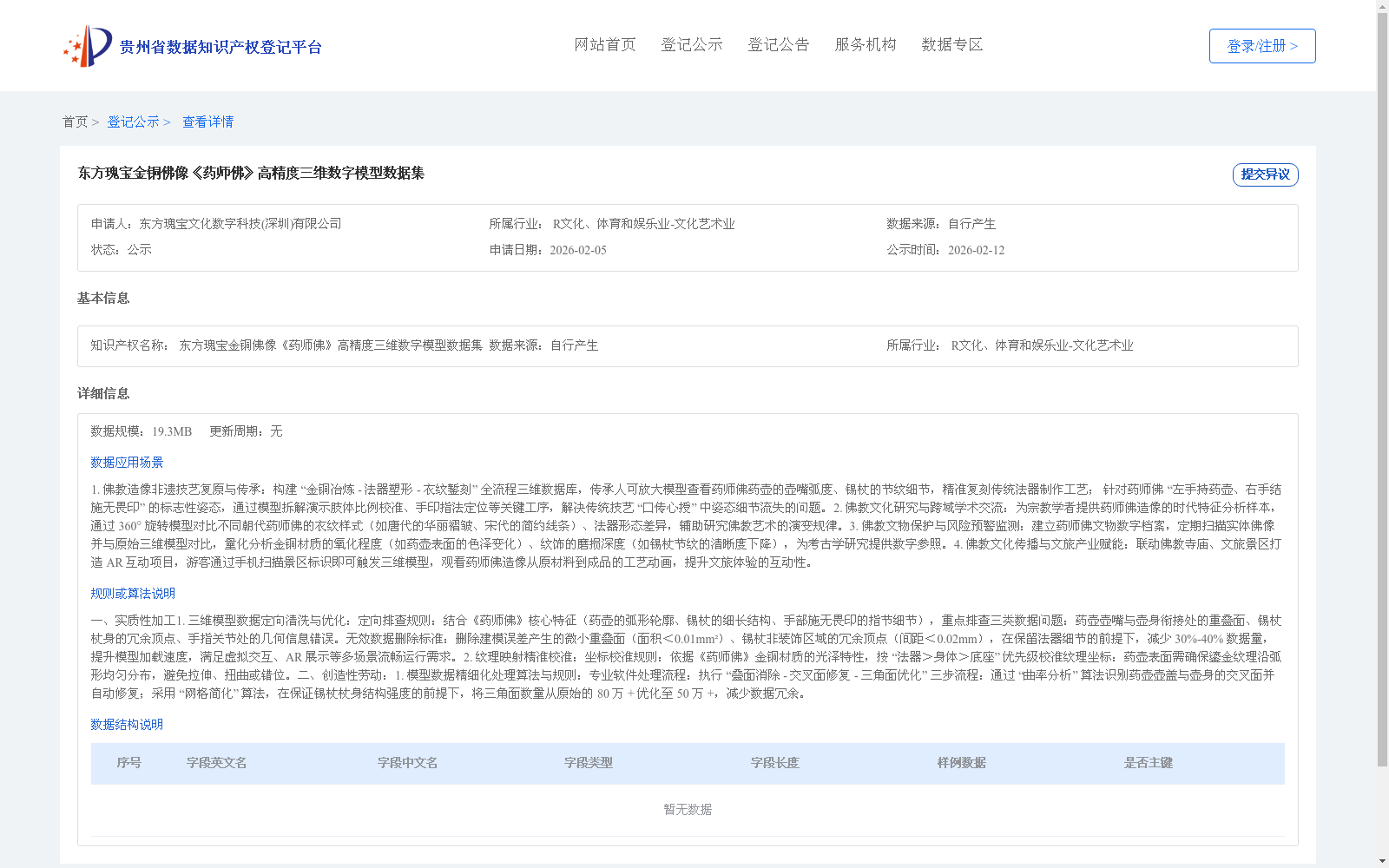Go to 登记公告 in top navigation
Viewport: 1389px width, 868px height.
point(779,44)
